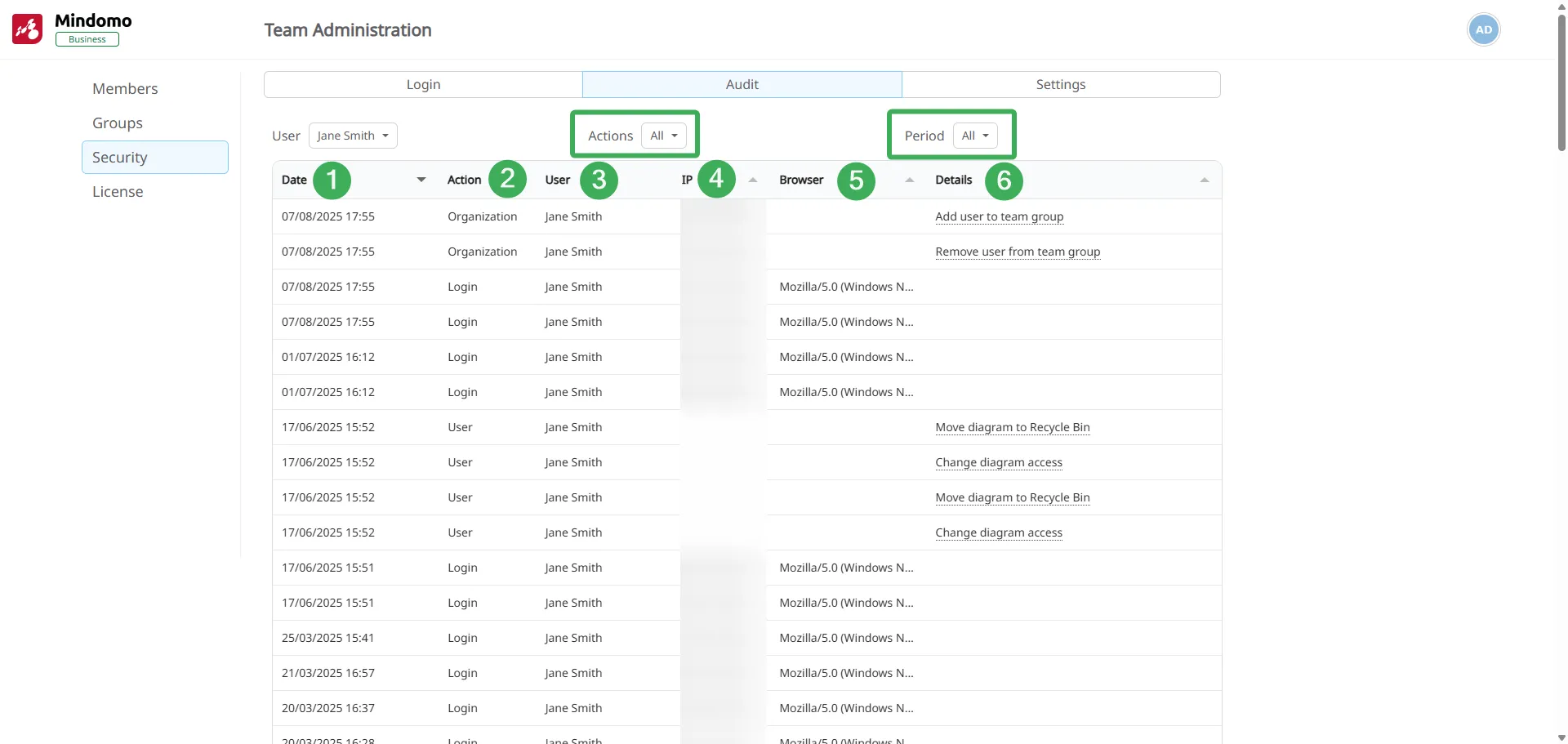Screen dimensions: 1568x744
Task: Sort by Date column arrow
Action: point(421,180)
